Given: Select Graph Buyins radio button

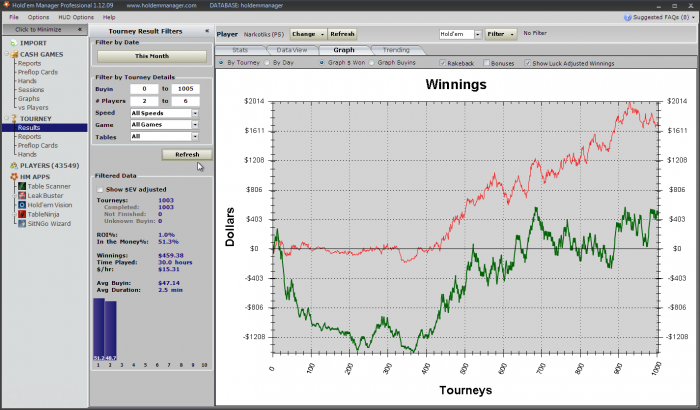Looking at the screenshot, I should [x=371, y=63].
